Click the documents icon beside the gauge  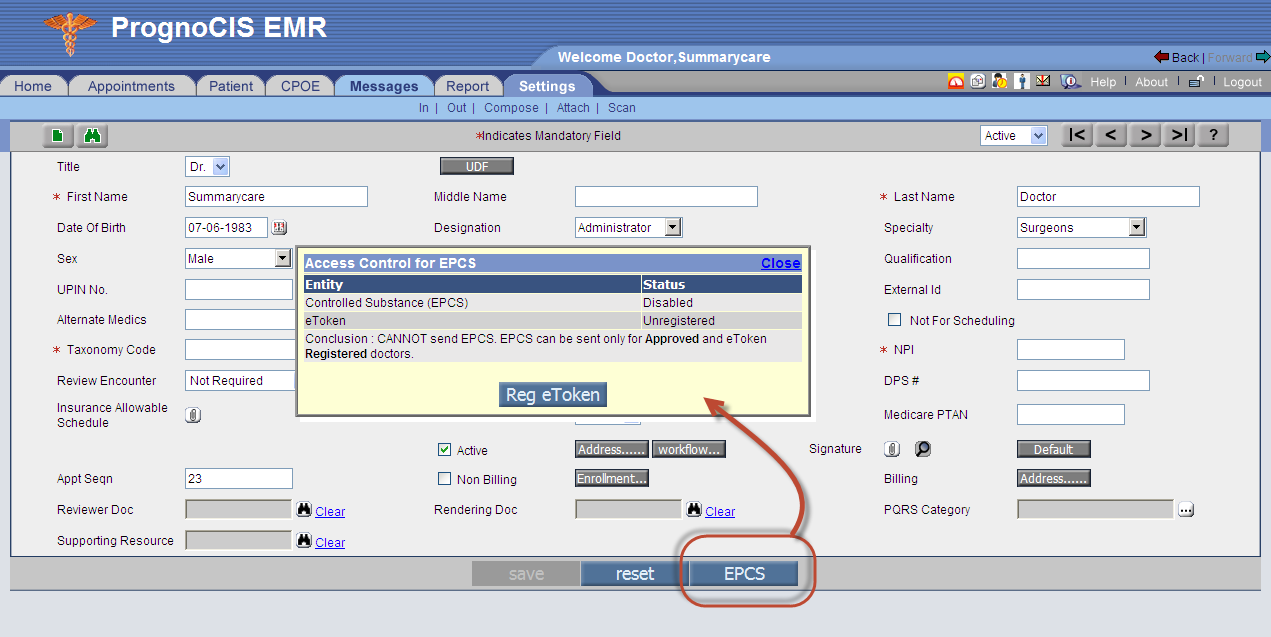click(978, 82)
